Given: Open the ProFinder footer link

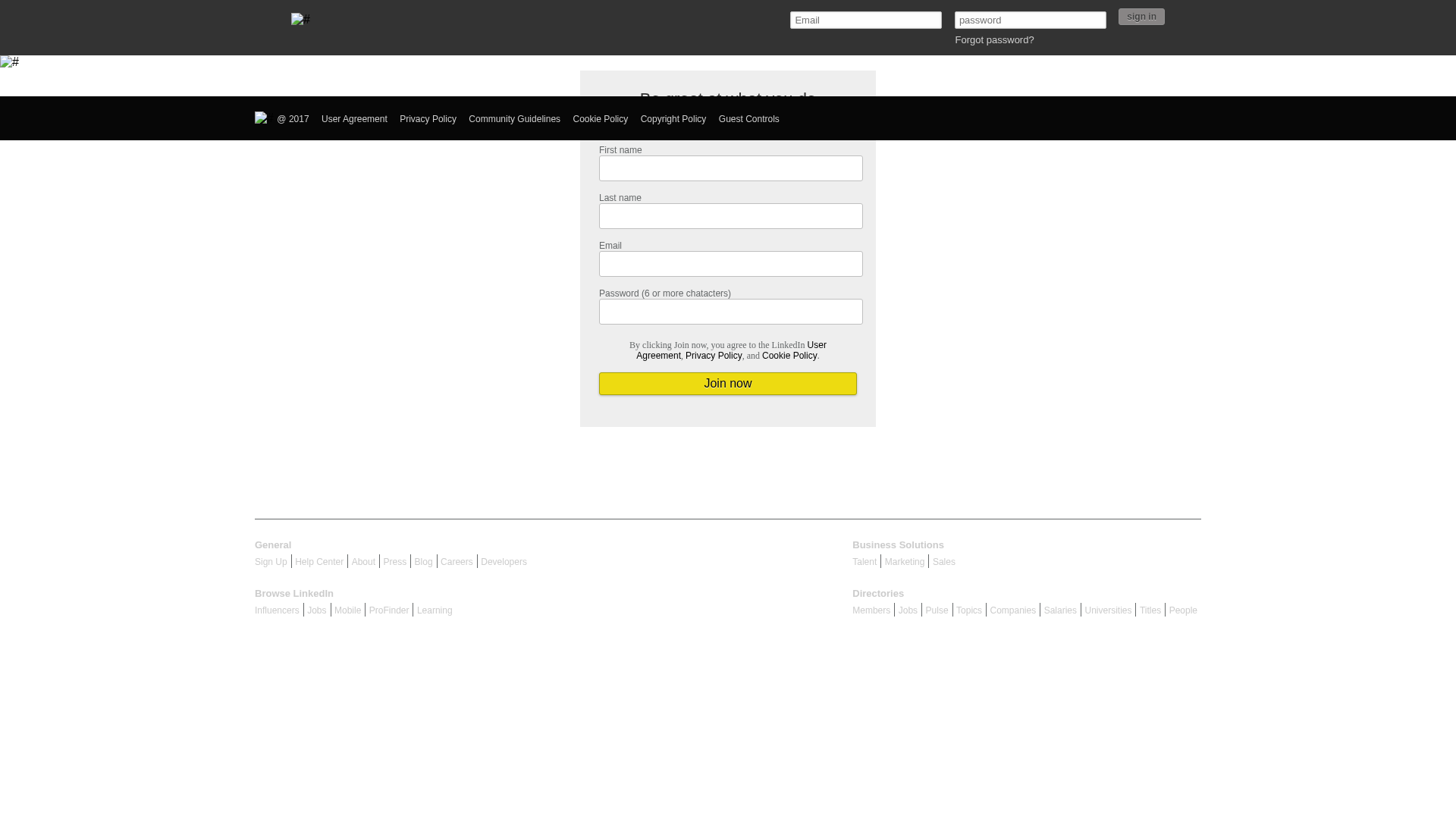Looking at the screenshot, I should [389, 610].
